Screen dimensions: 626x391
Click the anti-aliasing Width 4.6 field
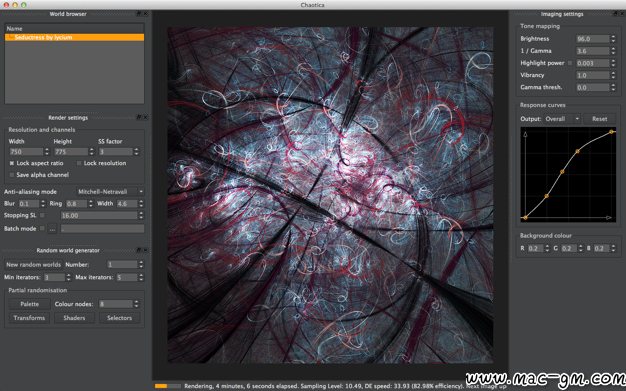pyautogui.click(x=127, y=204)
